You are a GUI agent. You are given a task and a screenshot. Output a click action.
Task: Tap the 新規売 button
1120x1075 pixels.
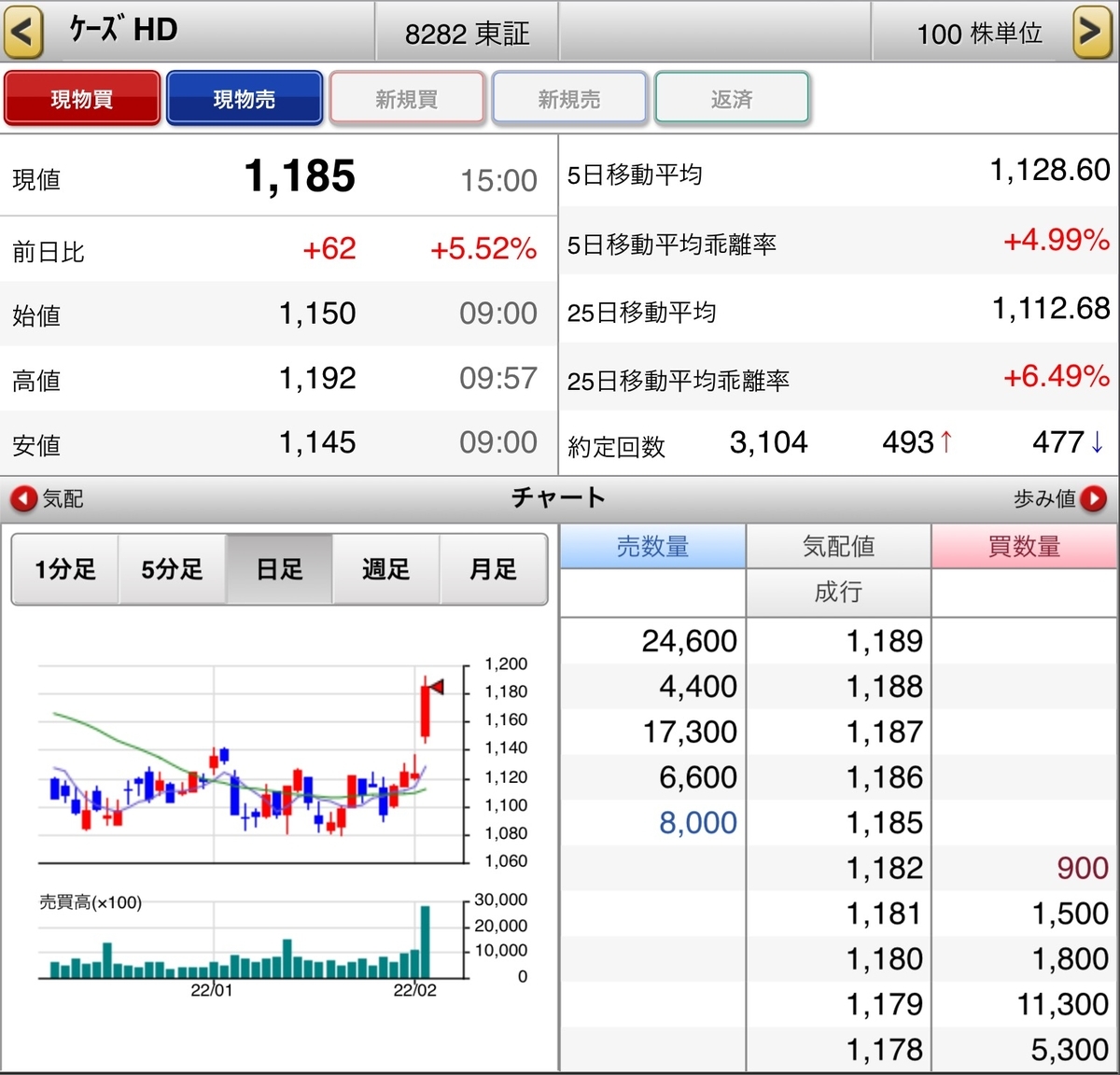(x=569, y=98)
